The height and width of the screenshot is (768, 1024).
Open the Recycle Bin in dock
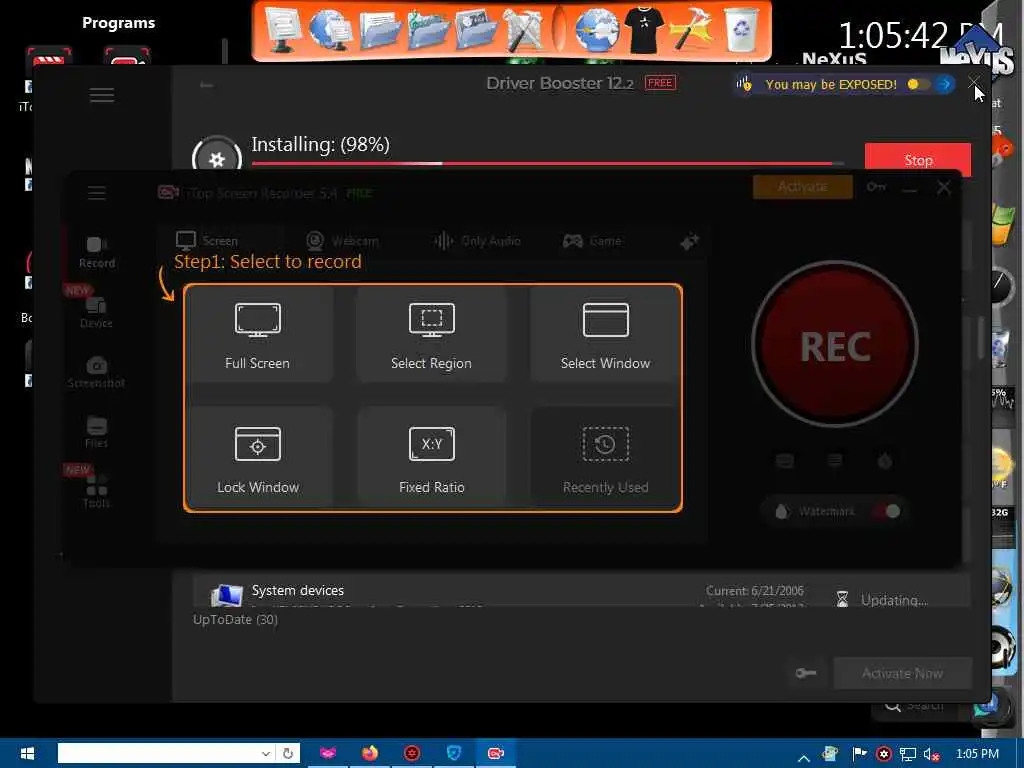click(742, 29)
